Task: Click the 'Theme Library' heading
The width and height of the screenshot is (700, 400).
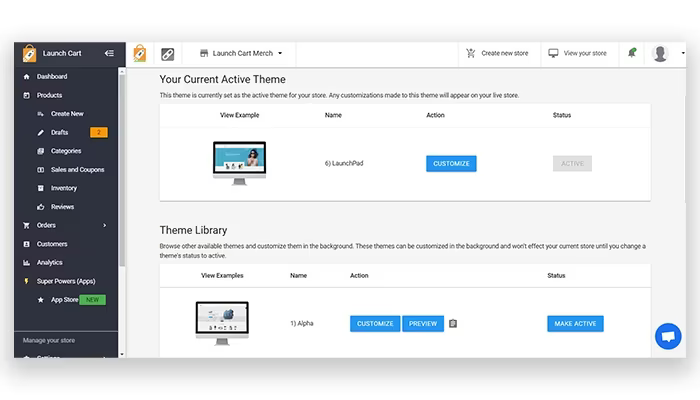Action: pos(193,230)
